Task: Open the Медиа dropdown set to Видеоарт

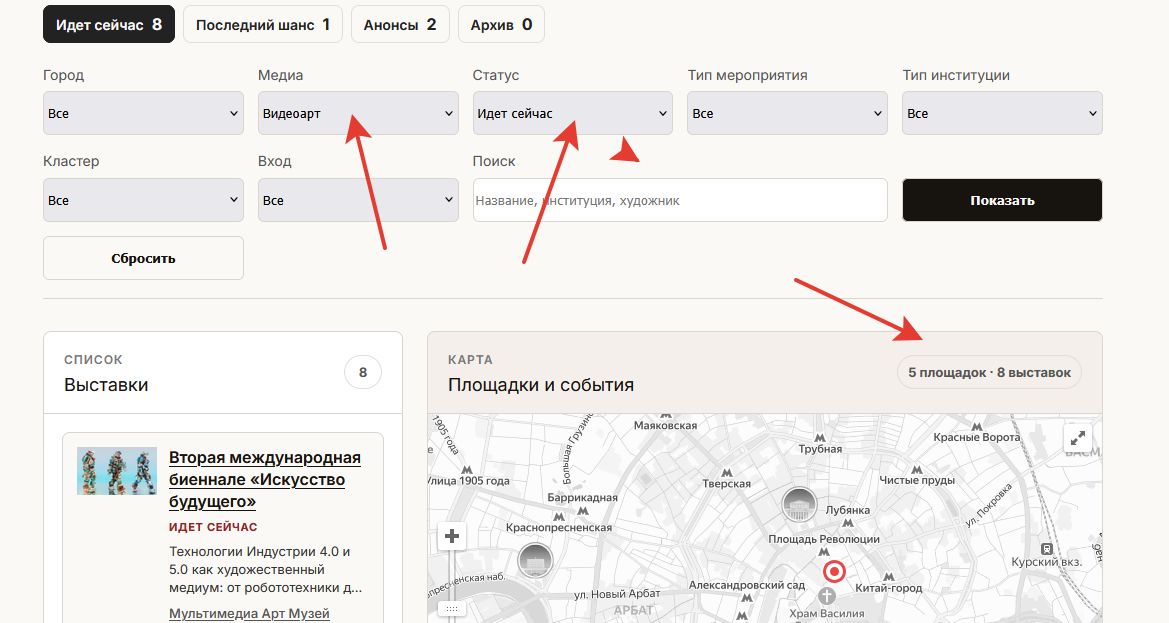Action: 358,113
